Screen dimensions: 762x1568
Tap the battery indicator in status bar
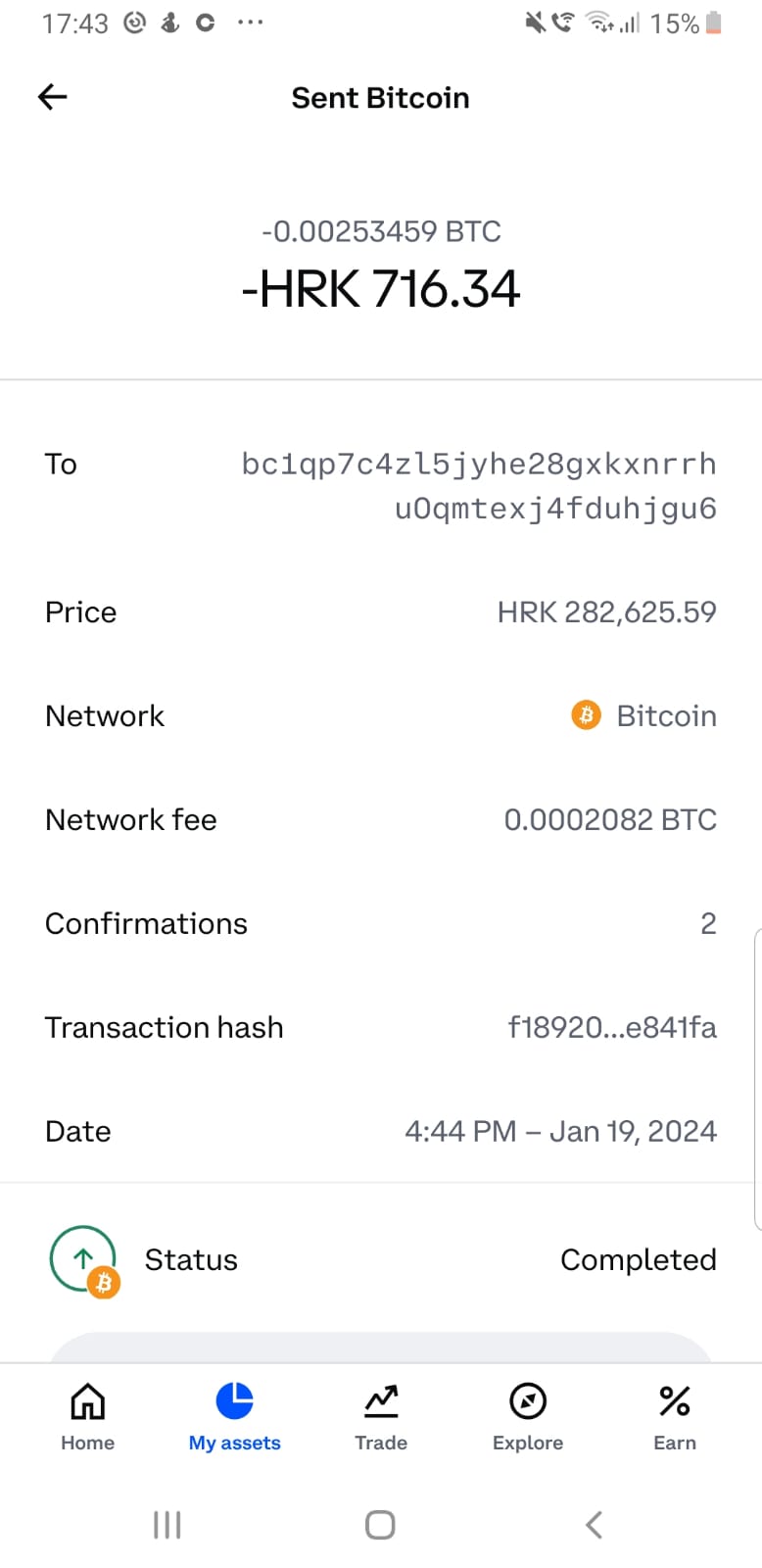714,24
